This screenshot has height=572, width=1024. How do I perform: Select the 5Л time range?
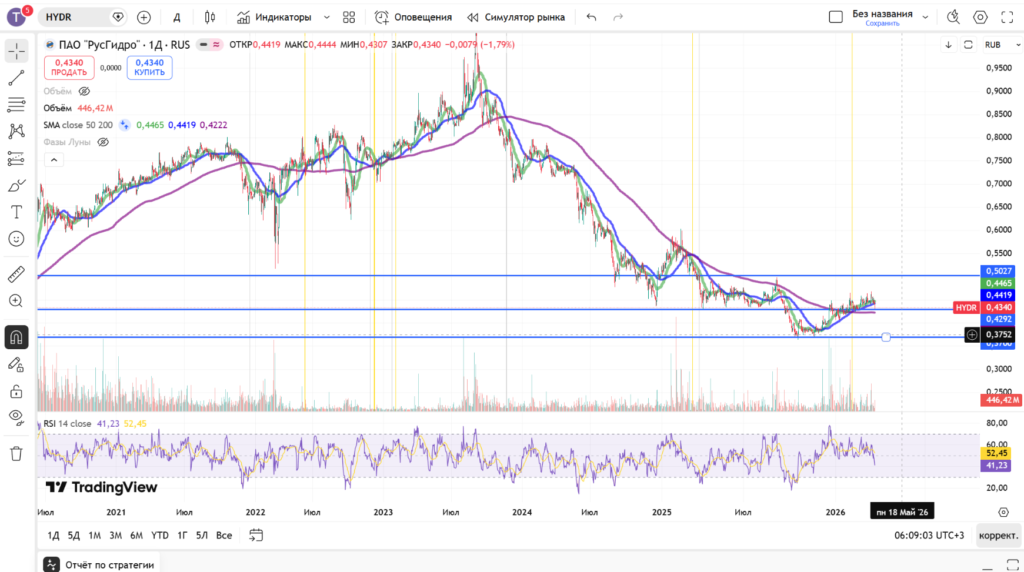tap(202, 535)
